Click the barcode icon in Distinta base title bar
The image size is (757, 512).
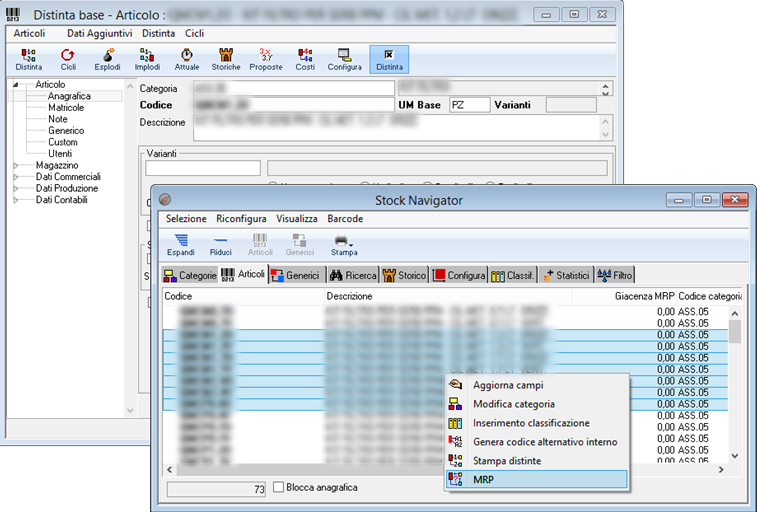(x=13, y=14)
